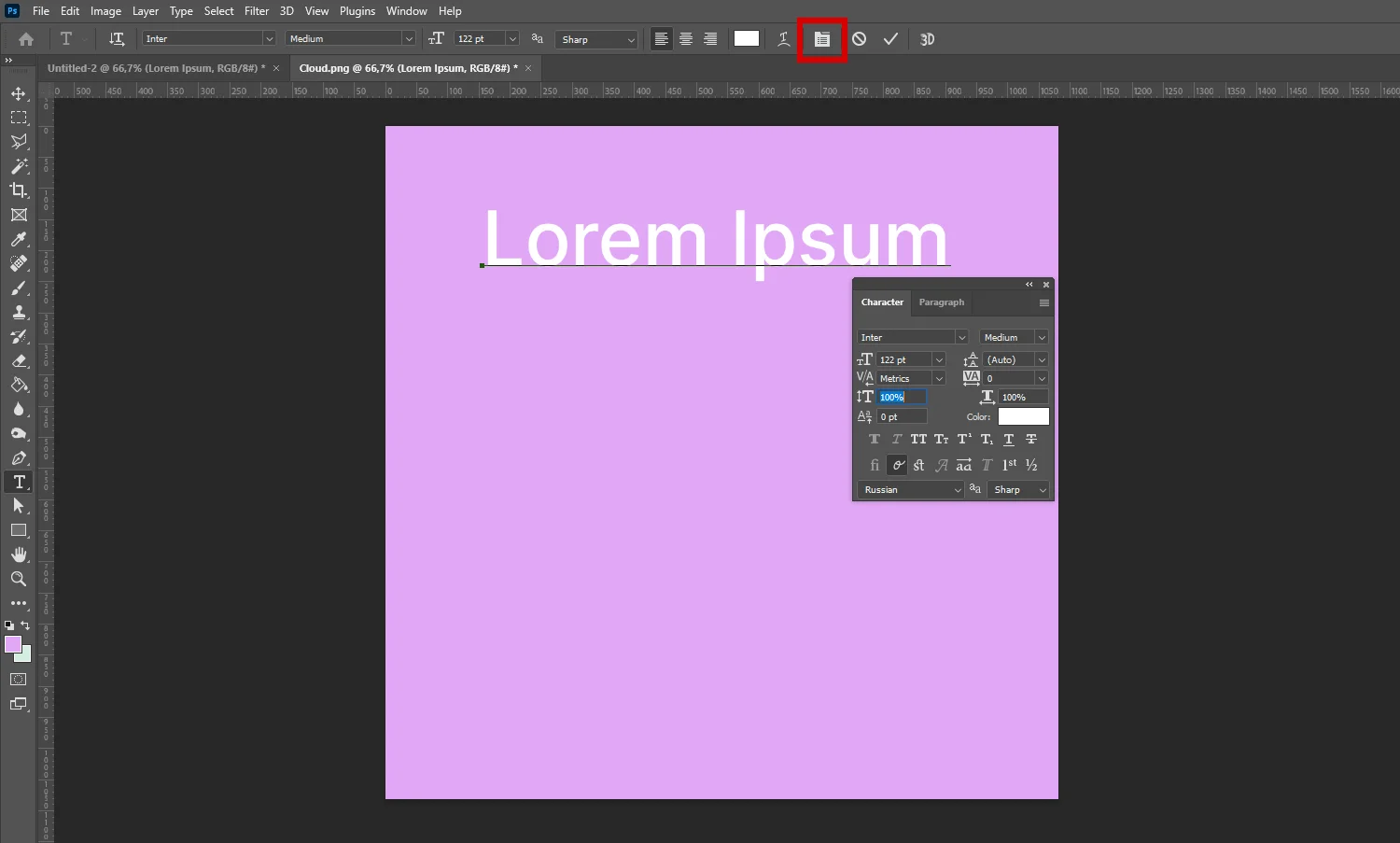Toggle All Caps in Character panel
Viewport: 1400px width, 843px height.
(x=918, y=440)
